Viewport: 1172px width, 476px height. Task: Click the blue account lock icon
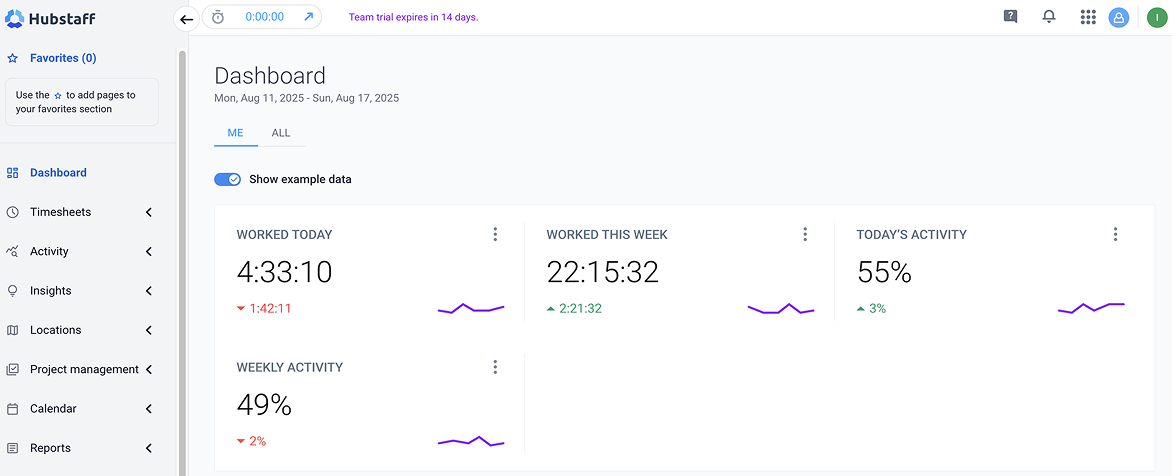pos(1119,17)
